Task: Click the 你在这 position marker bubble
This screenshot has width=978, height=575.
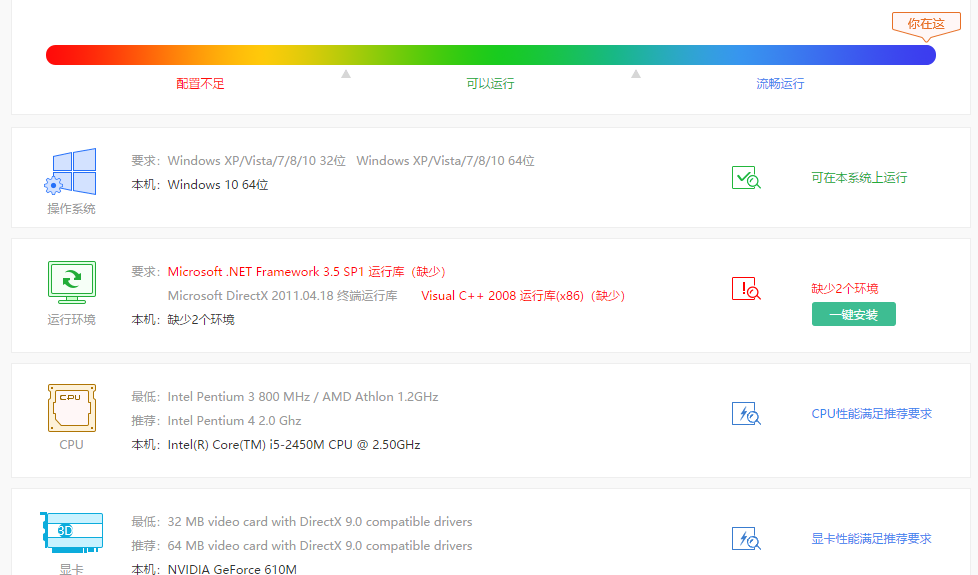Action: click(926, 26)
